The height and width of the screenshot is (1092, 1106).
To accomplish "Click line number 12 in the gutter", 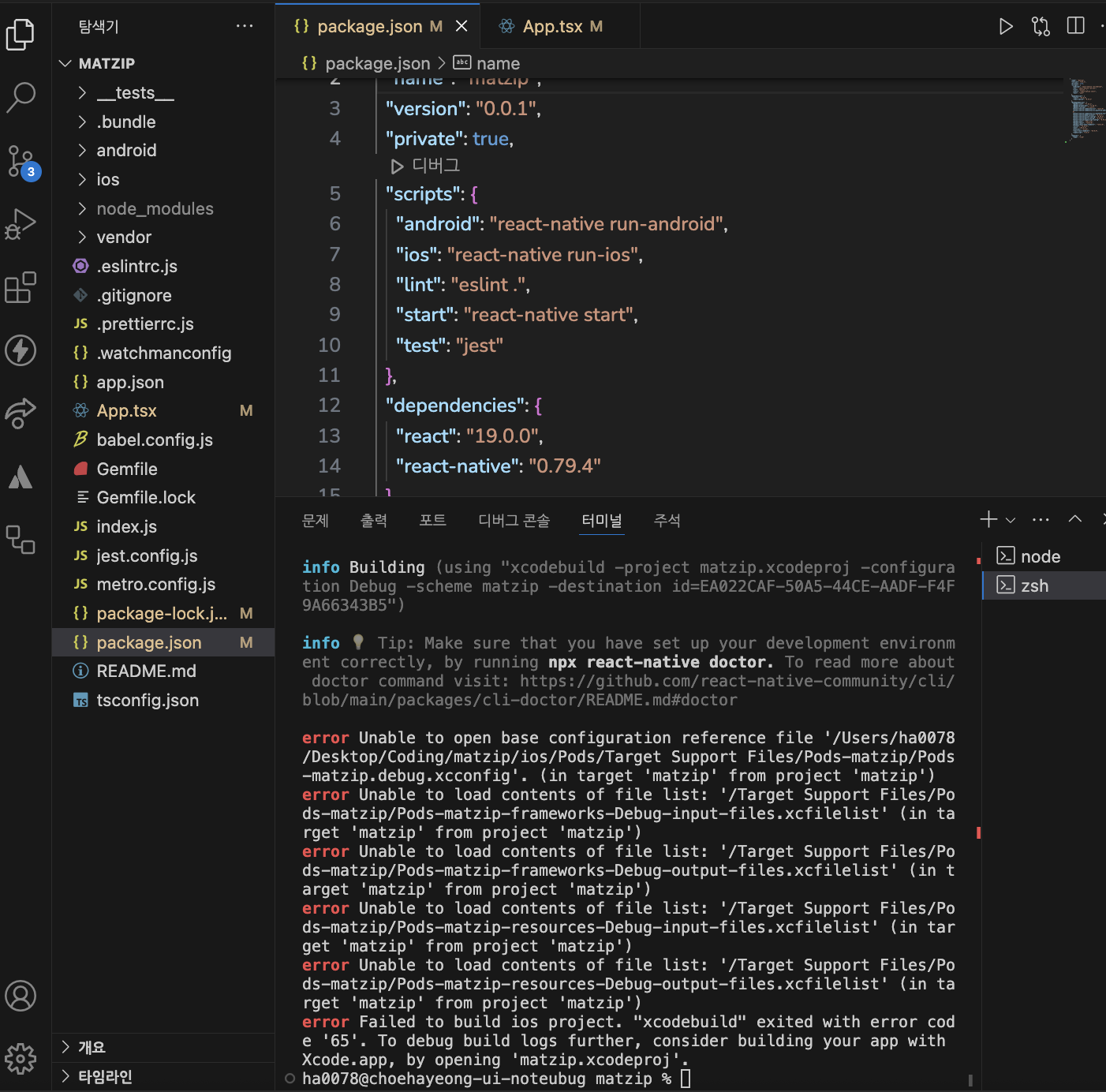I will pyautogui.click(x=330, y=405).
